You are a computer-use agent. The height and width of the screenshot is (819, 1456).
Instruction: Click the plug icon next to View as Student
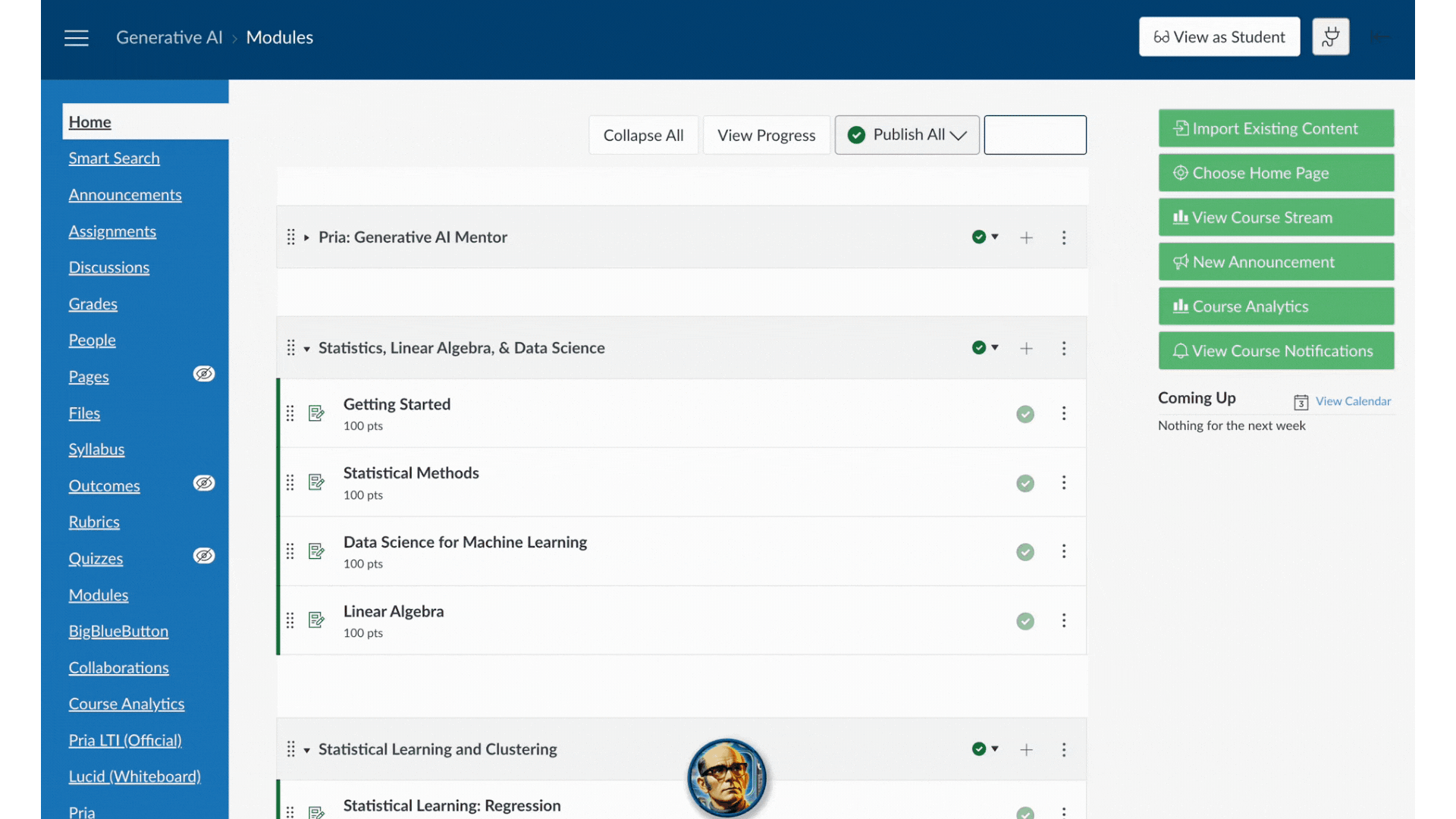[1330, 36]
